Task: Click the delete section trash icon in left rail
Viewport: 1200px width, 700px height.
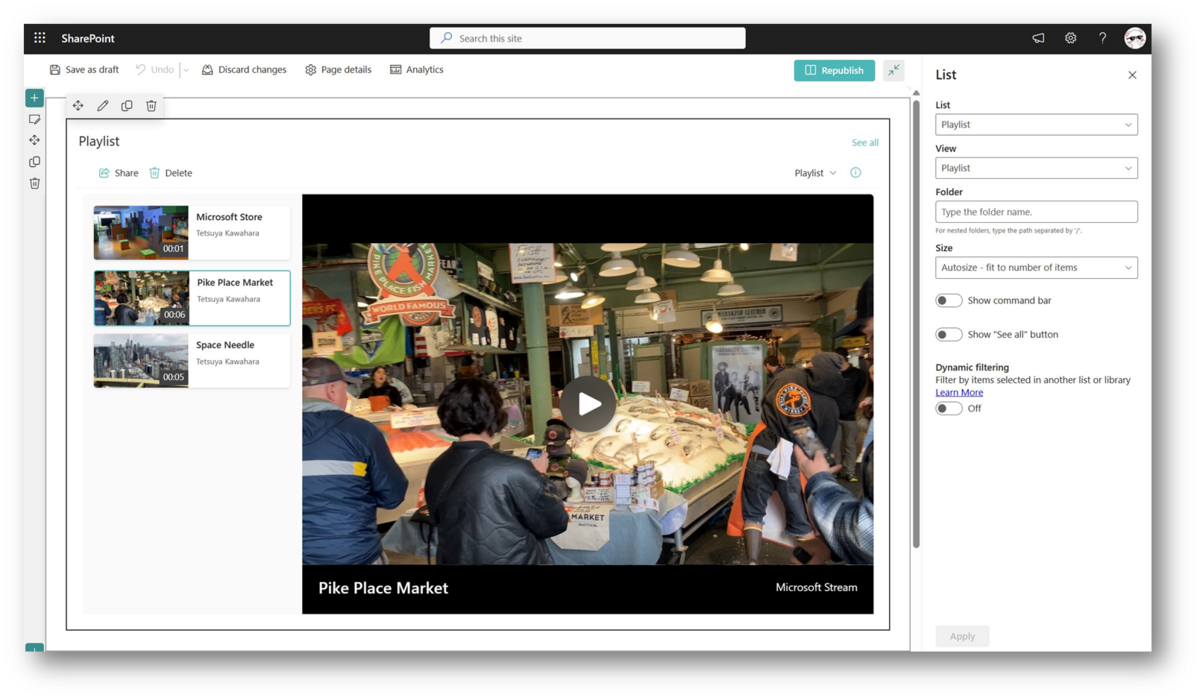Action: pos(34,183)
